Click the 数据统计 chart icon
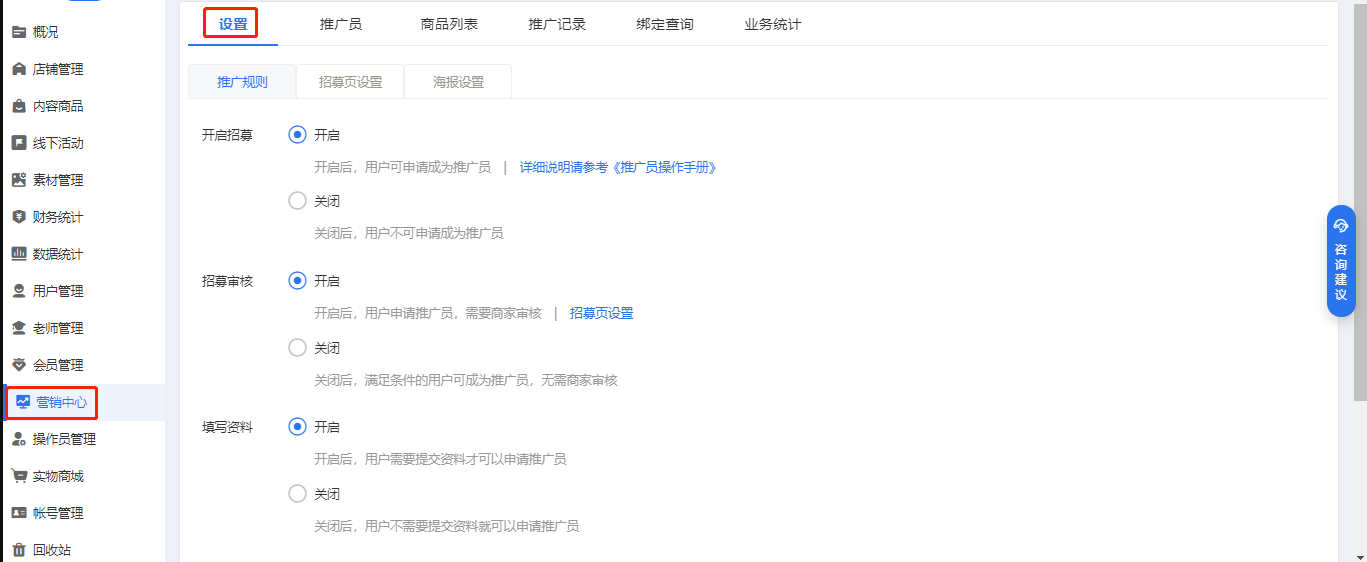Screen dimensions: 1367x562 click(x=19, y=254)
